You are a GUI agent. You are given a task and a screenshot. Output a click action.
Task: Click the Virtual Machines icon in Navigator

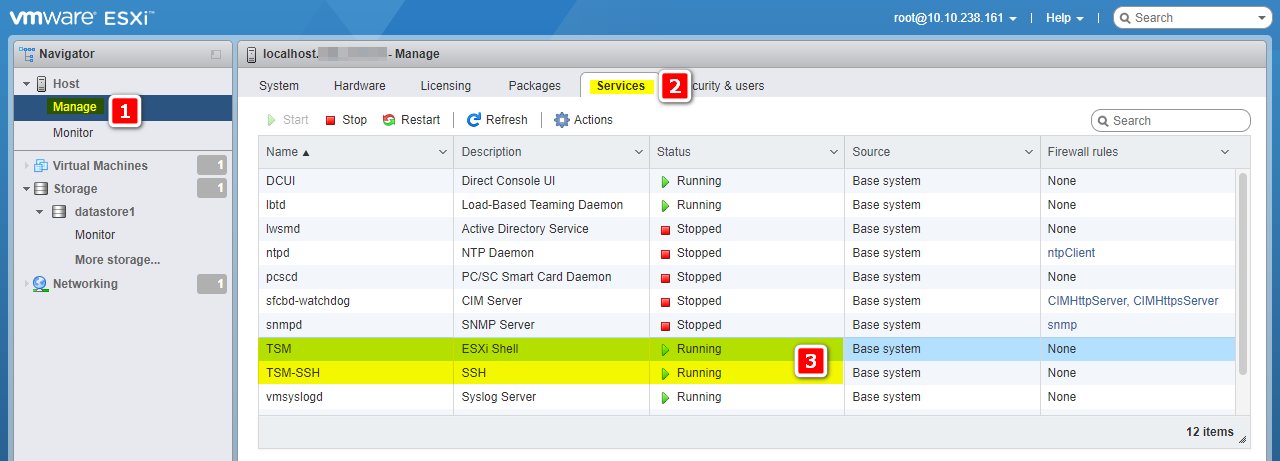click(41, 166)
